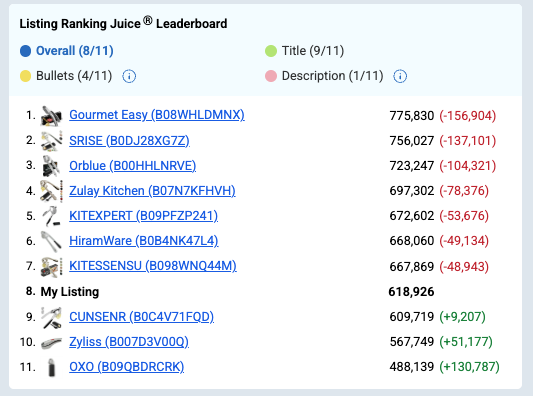The width and height of the screenshot is (533, 396).
Task: Open Orblue (B00HHLNRVE) listing link
Action: [x=133, y=166]
